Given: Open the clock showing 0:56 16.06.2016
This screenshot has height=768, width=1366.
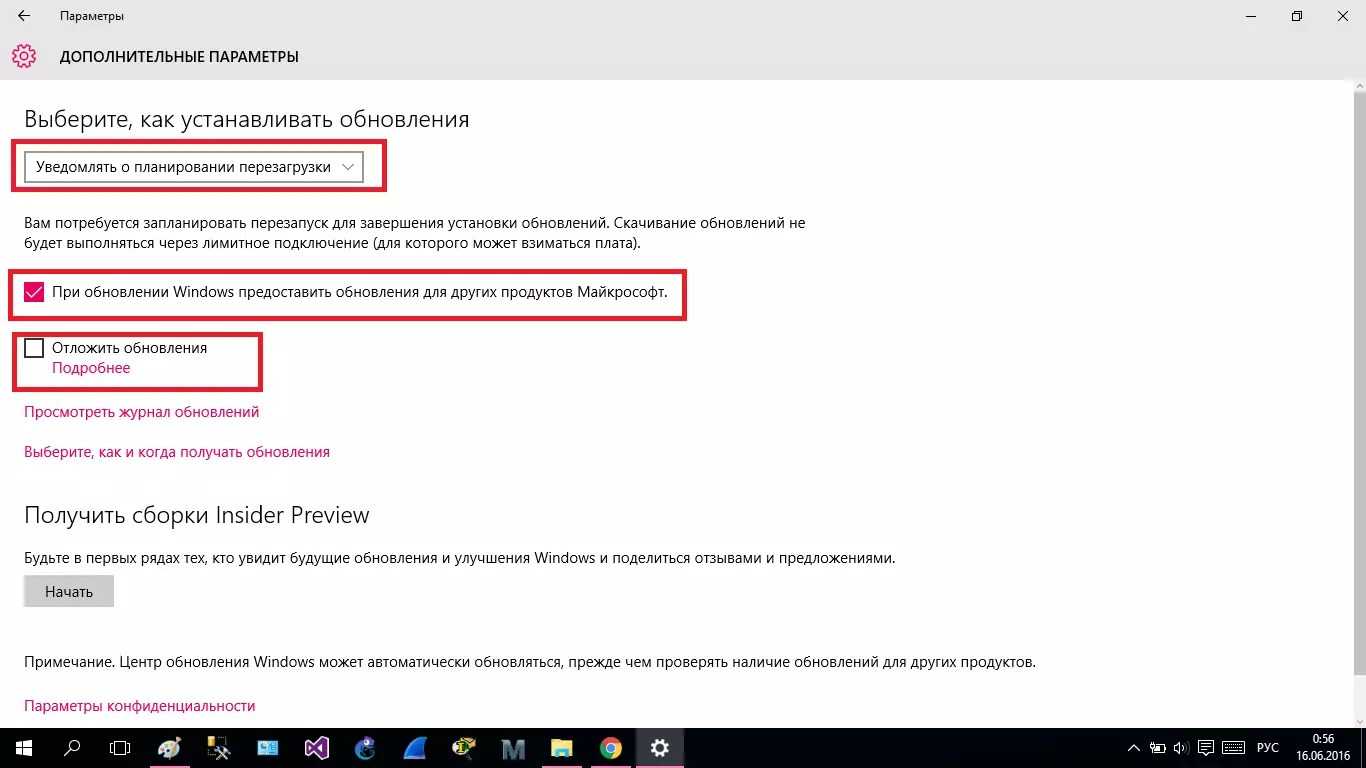Looking at the screenshot, I should [1323, 748].
